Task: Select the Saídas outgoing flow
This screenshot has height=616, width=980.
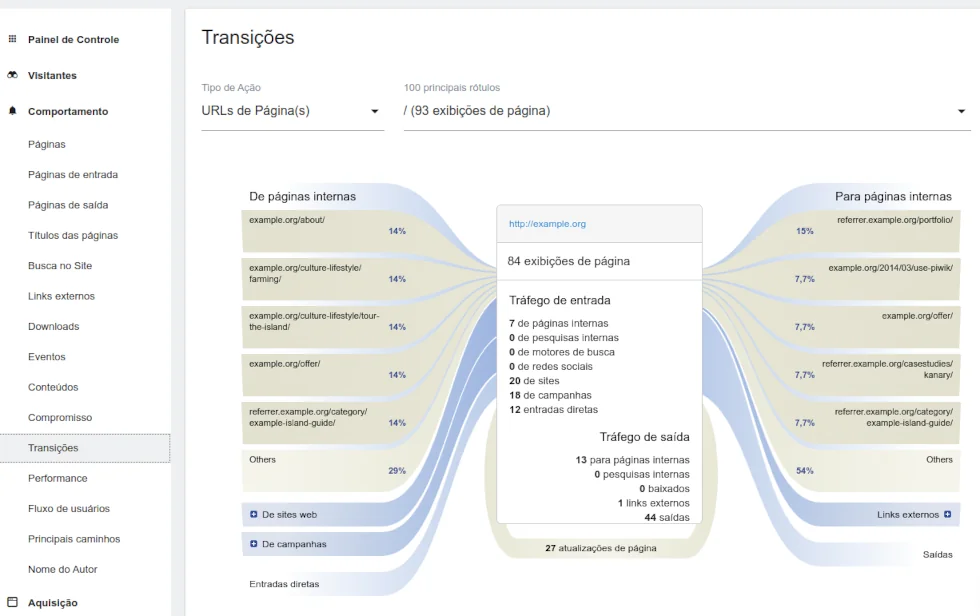Action: [x=937, y=554]
